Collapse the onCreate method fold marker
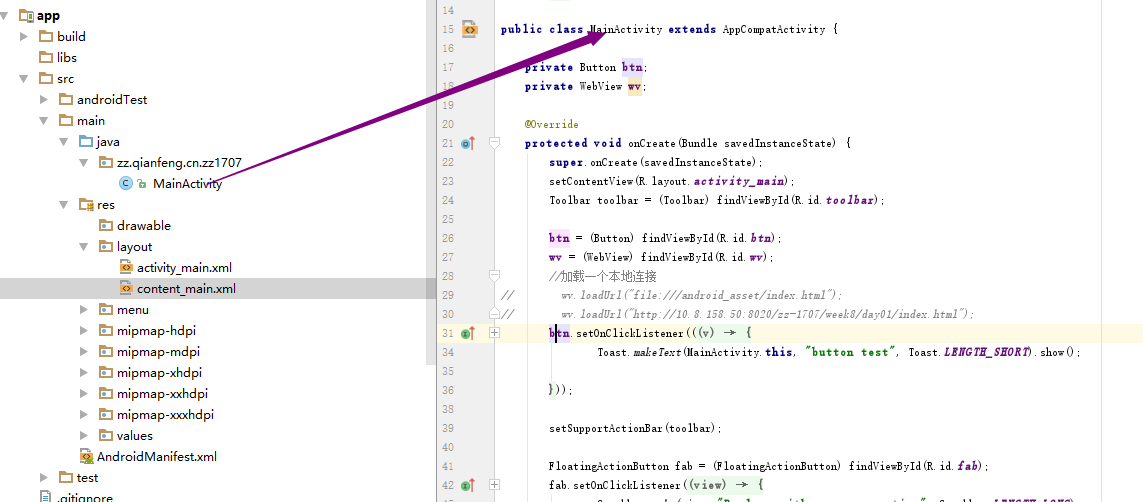The width and height of the screenshot is (1143, 502). click(494, 143)
